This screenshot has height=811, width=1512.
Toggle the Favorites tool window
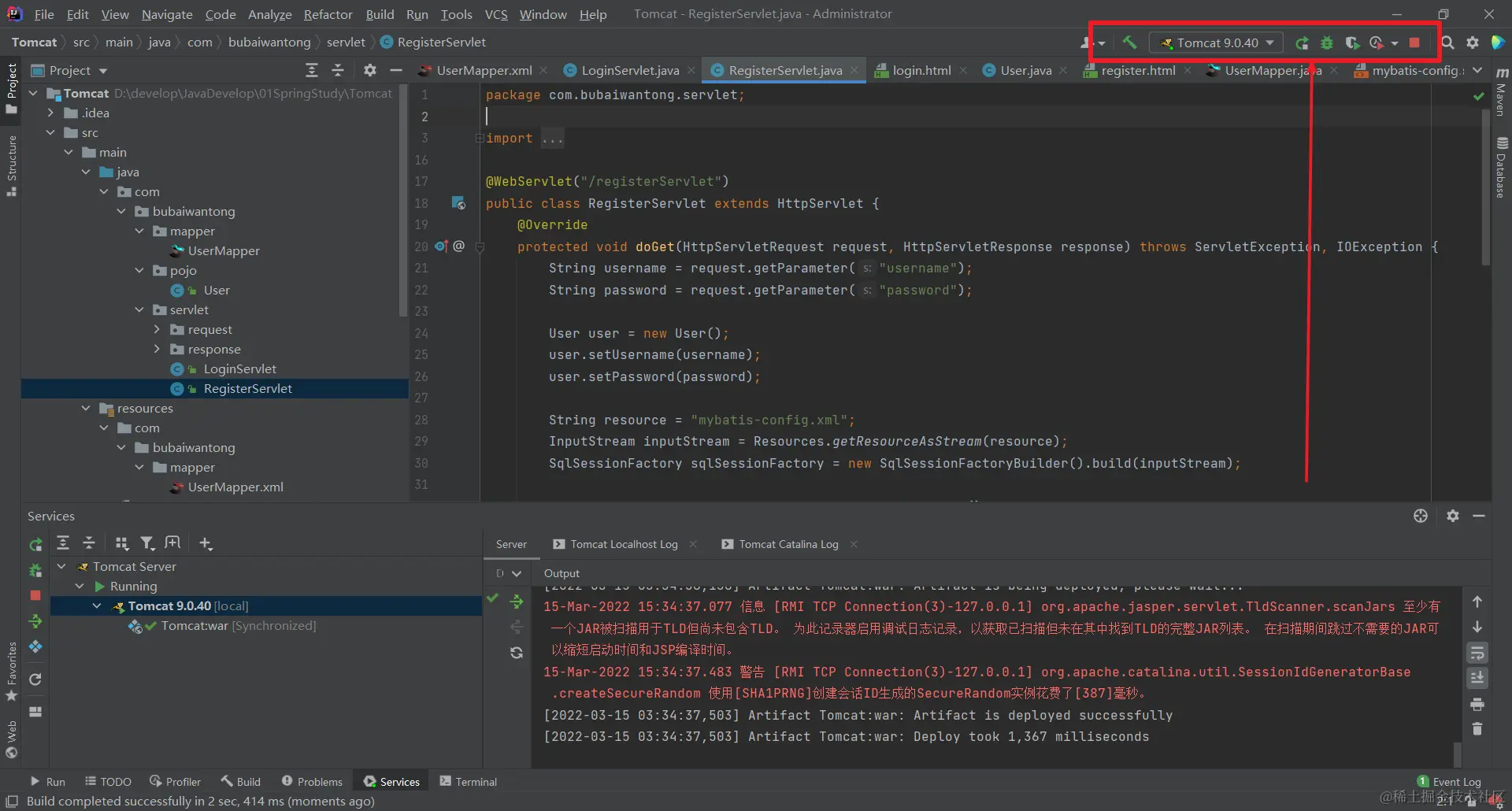click(12, 671)
